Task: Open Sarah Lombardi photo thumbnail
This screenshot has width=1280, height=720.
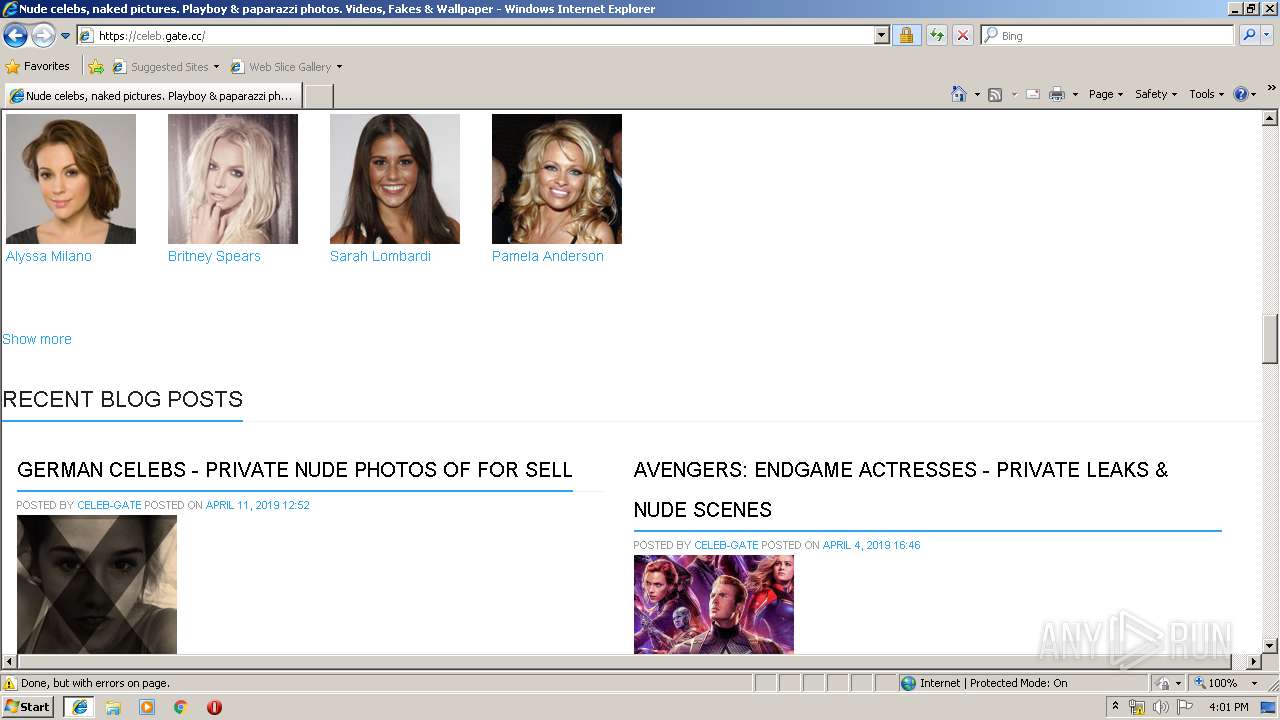Action: click(395, 179)
